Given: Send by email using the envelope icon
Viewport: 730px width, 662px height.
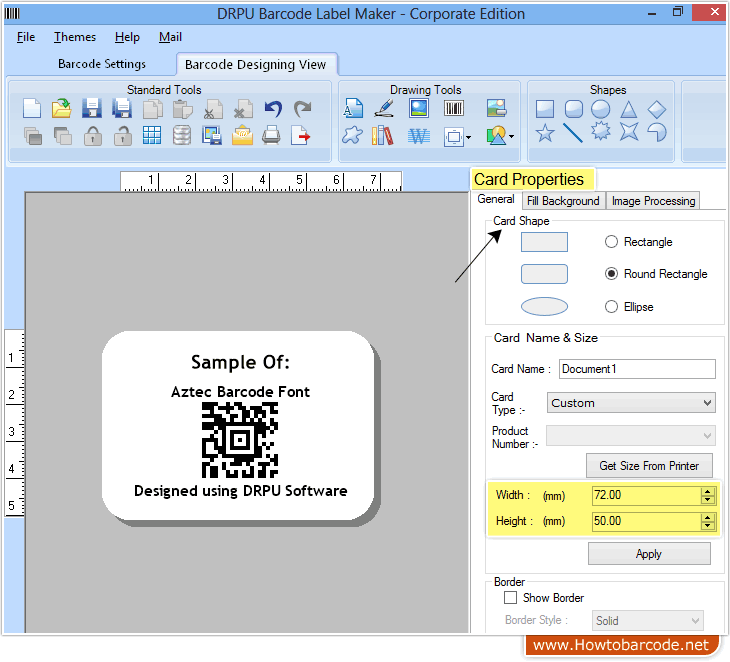Looking at the screenshot, I should click(x=242, y=136).
